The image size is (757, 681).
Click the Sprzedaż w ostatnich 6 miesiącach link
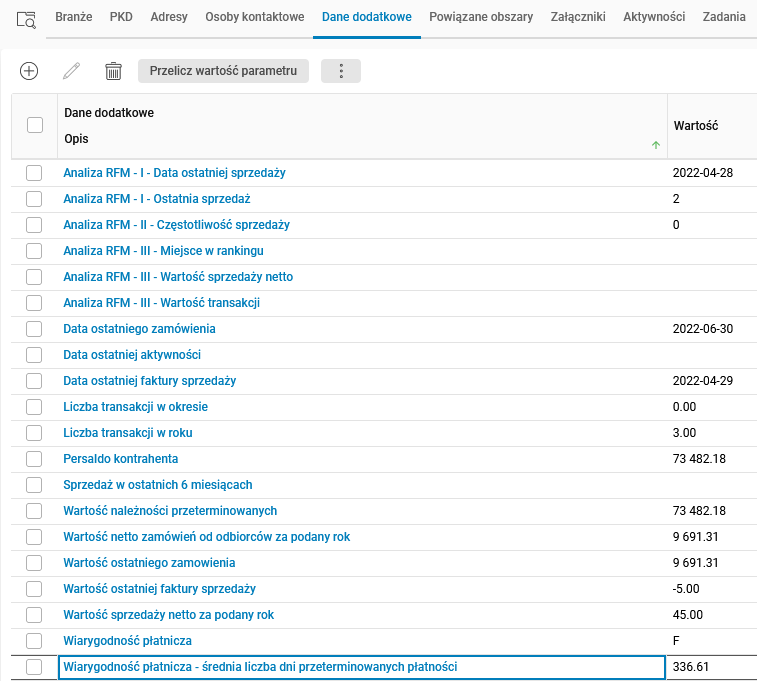158,485
